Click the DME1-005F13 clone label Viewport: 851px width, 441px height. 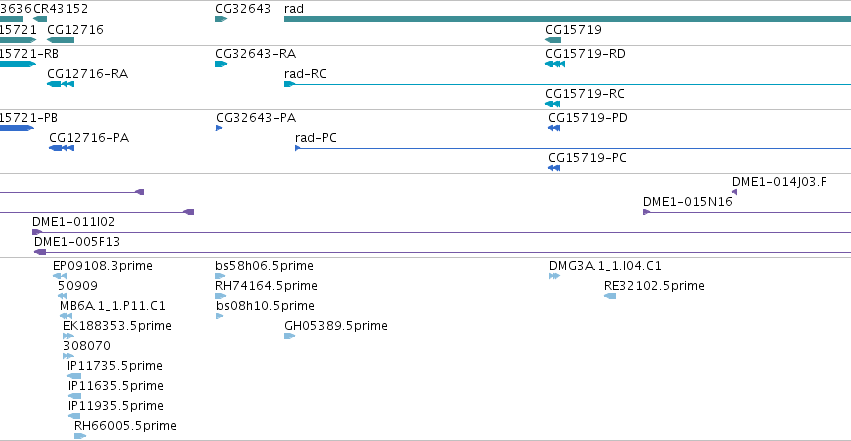pos(77,242)
